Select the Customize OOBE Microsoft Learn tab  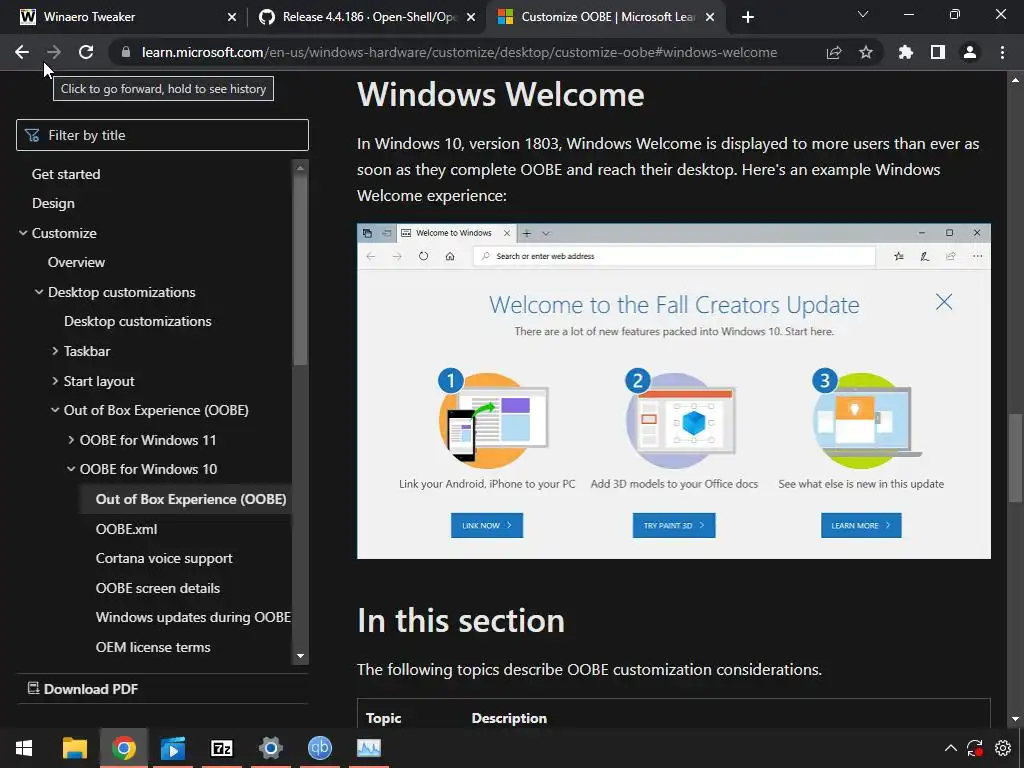(607, 17)
